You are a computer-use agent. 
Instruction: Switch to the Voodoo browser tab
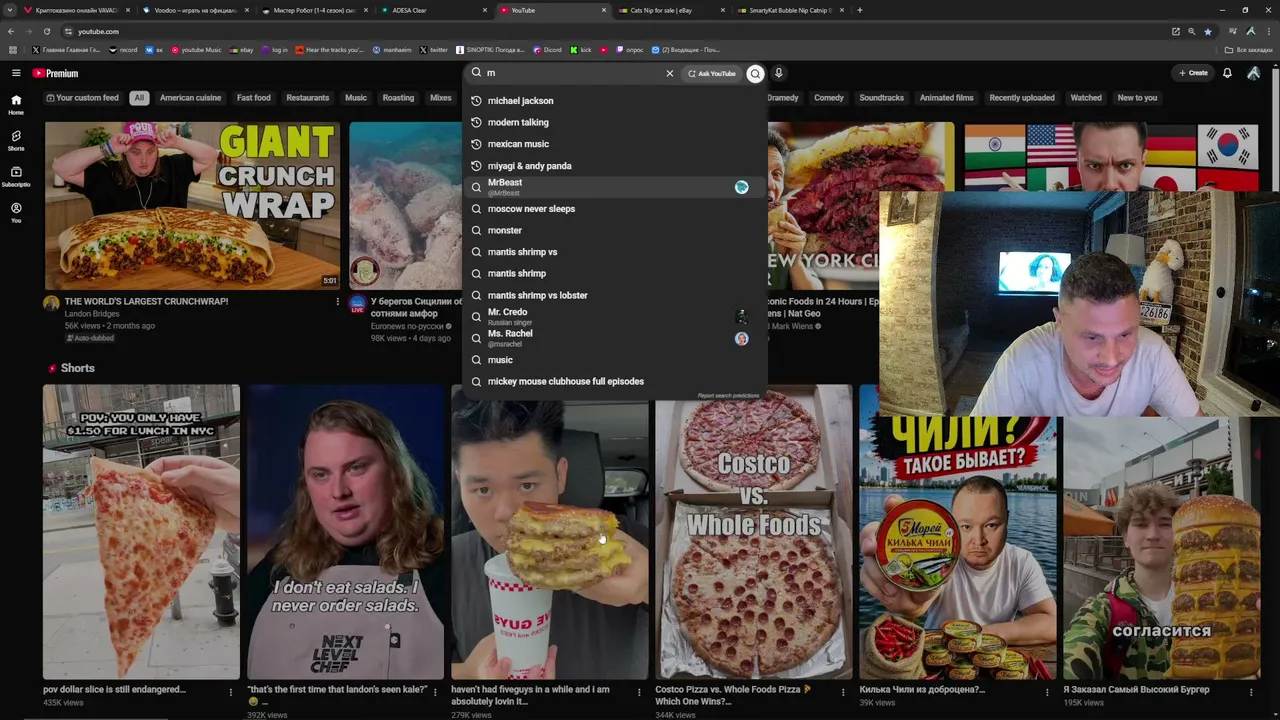coord(195,10)
